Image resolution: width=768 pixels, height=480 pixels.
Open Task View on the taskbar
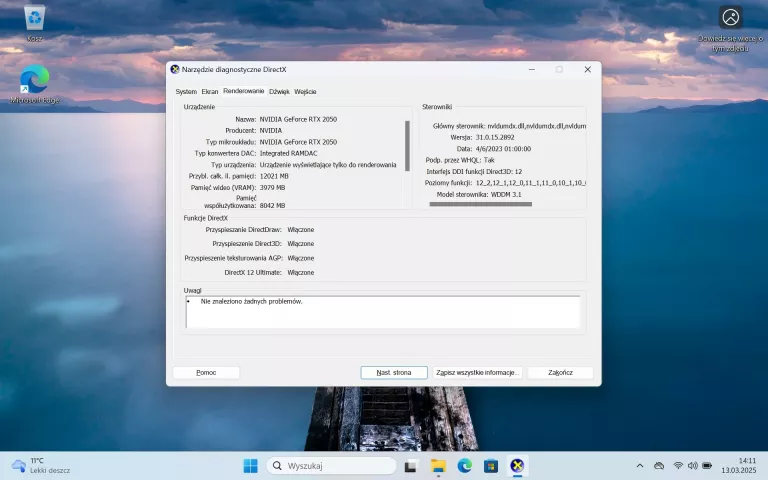(x=411, y=466)
